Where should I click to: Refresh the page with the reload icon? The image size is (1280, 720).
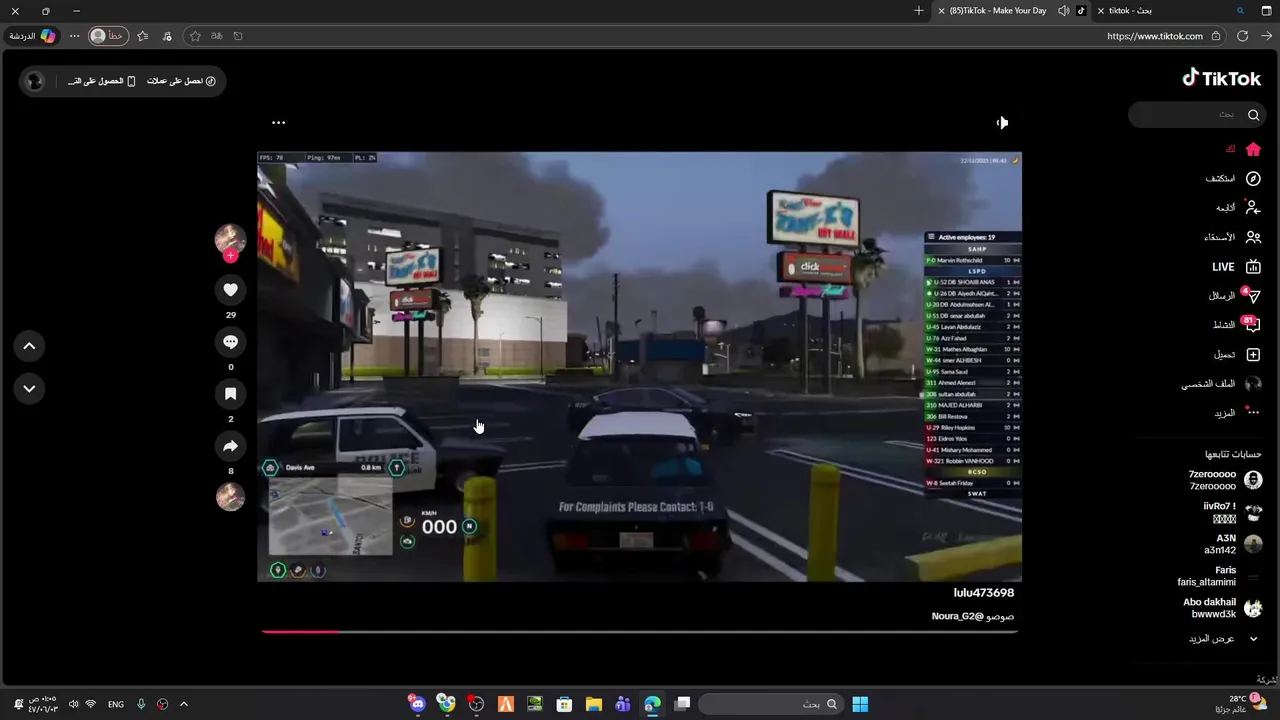(1242, 36)
